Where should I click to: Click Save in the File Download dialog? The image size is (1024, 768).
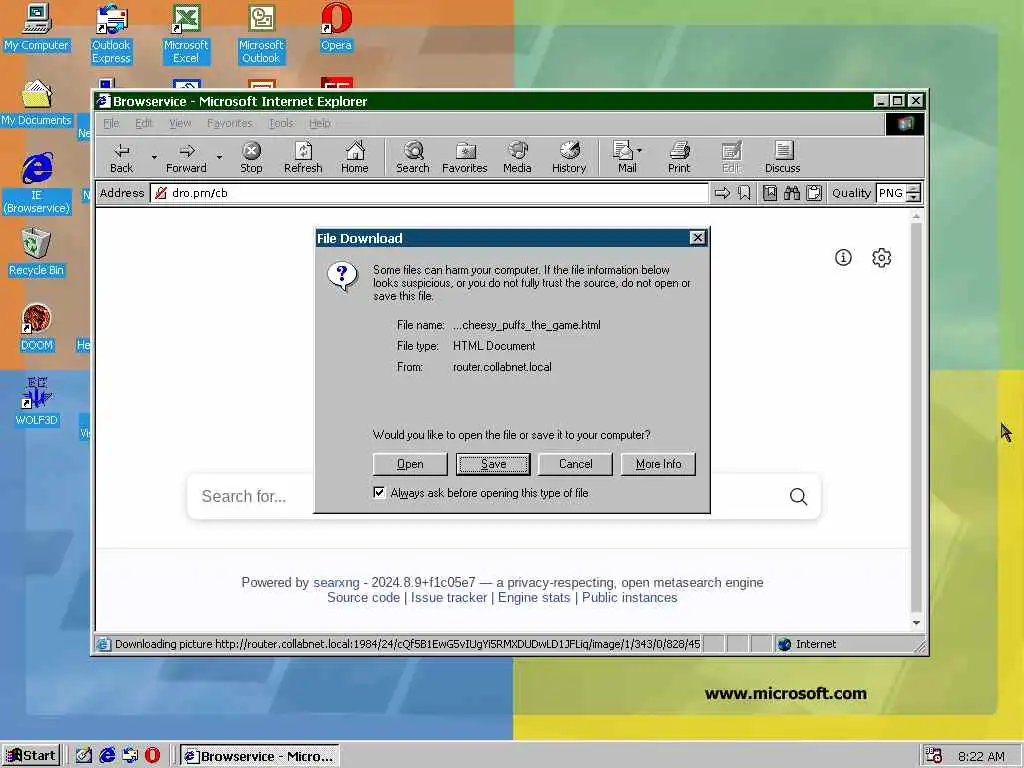[493, 464]
